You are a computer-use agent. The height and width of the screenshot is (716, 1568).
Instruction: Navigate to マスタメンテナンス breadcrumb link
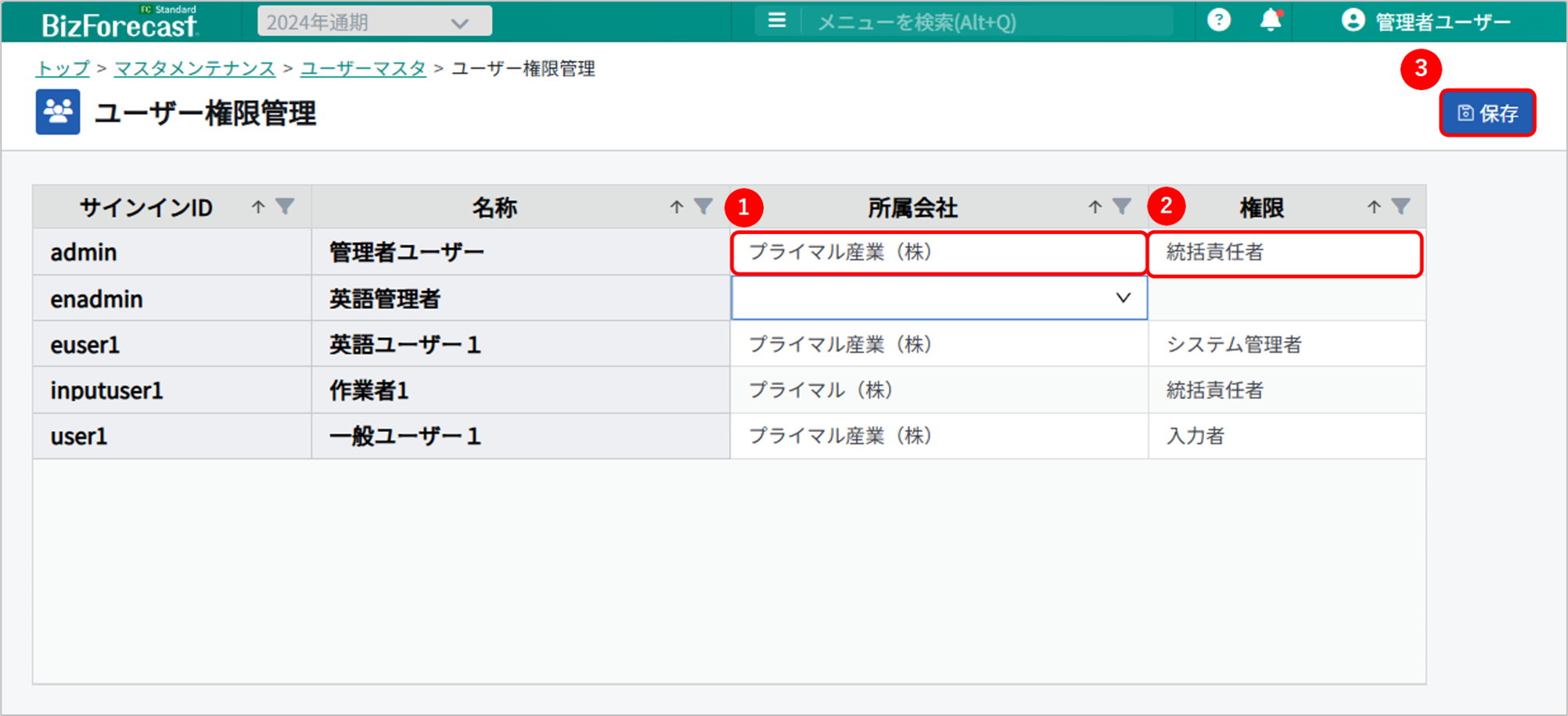(195, 69)
